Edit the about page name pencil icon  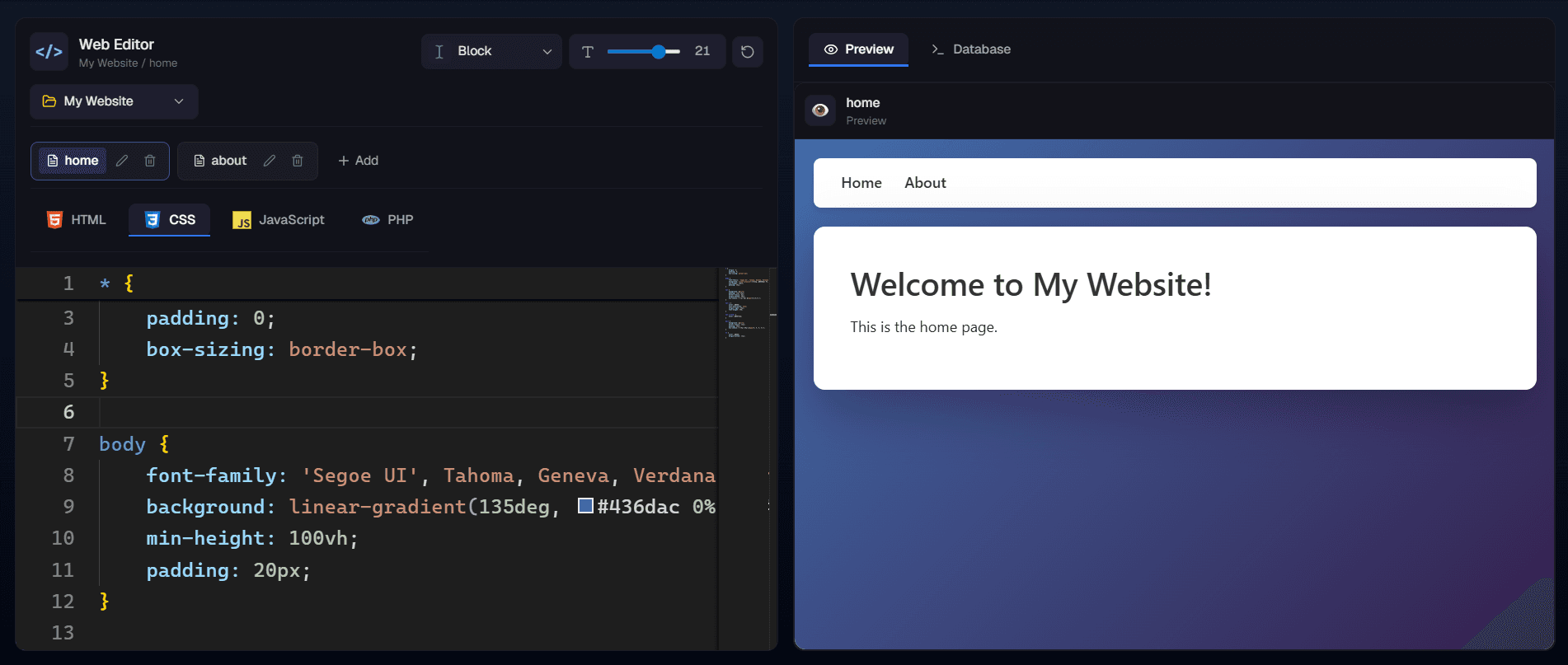point(270,161)
